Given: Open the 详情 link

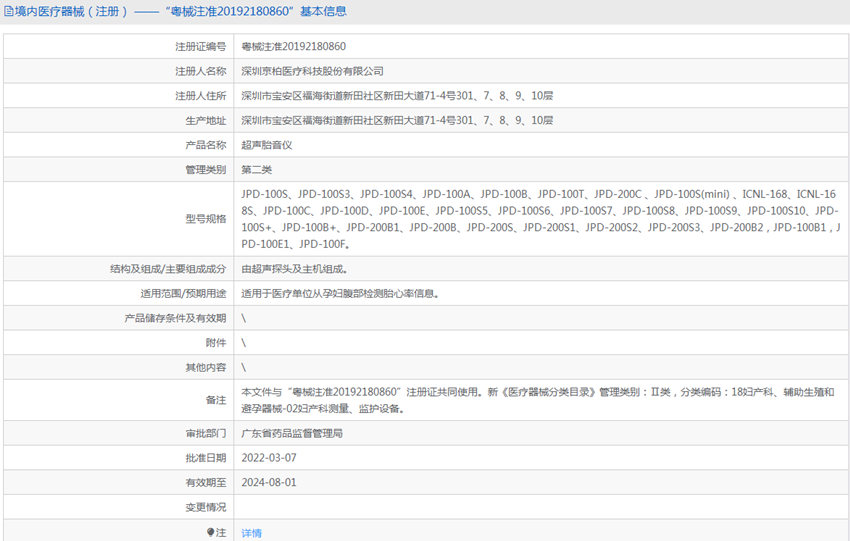Looking at the screenshot, I should click(x=252, y=533).
